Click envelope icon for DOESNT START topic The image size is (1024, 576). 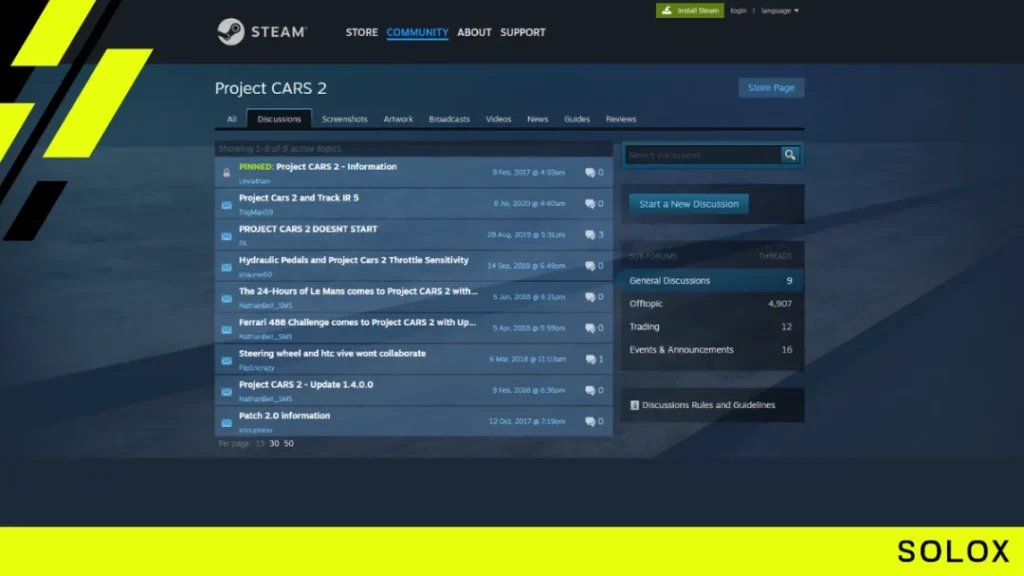tap(227, 236)
